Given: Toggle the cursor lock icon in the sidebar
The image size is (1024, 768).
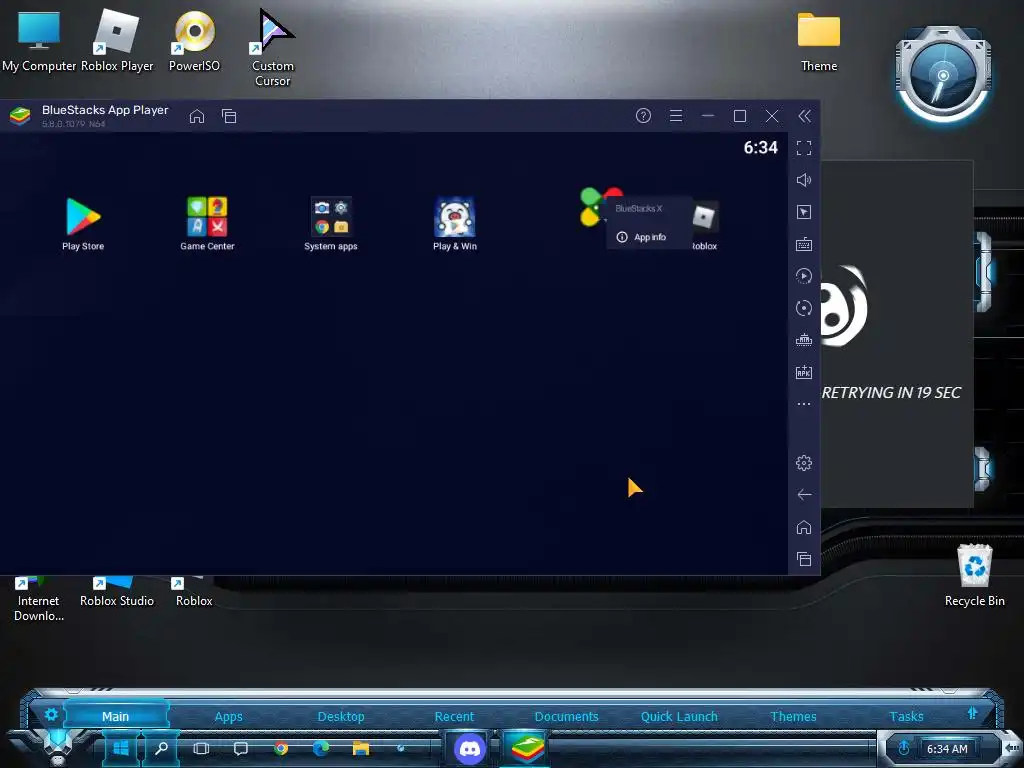Looking at the screenshot, I should point(804,212).
